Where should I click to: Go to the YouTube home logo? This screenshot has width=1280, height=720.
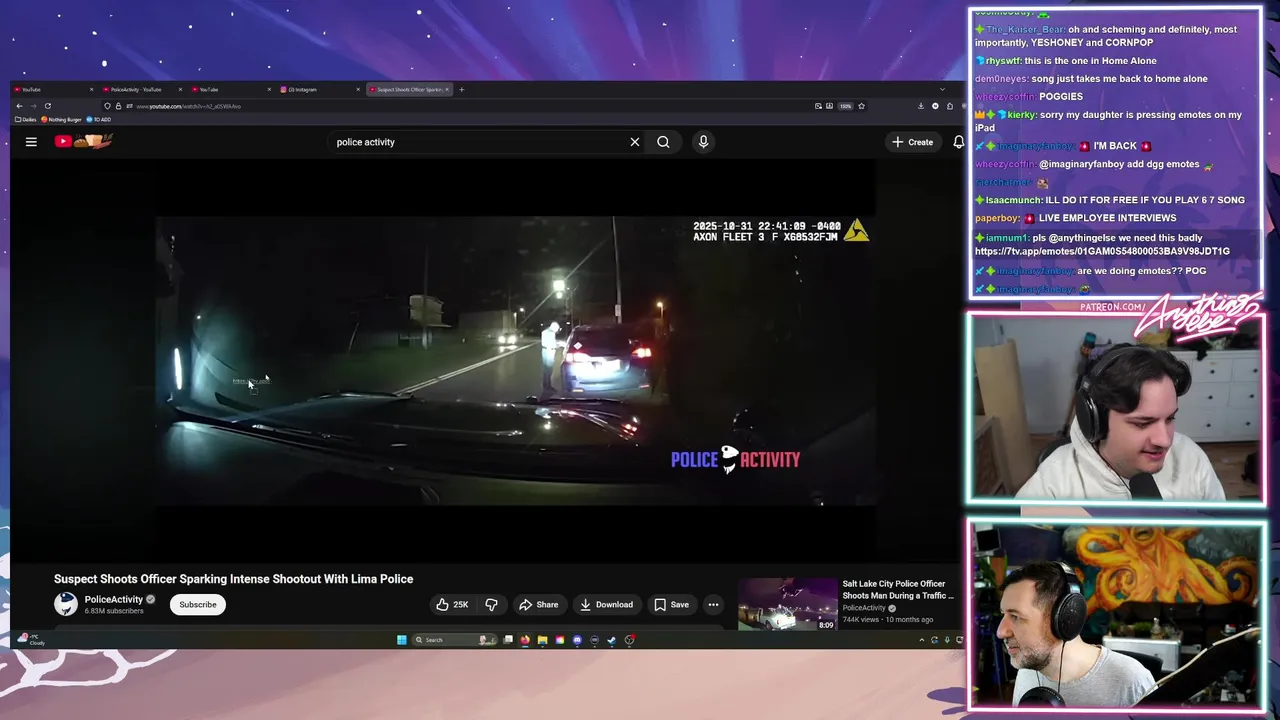tap(83, 141)
